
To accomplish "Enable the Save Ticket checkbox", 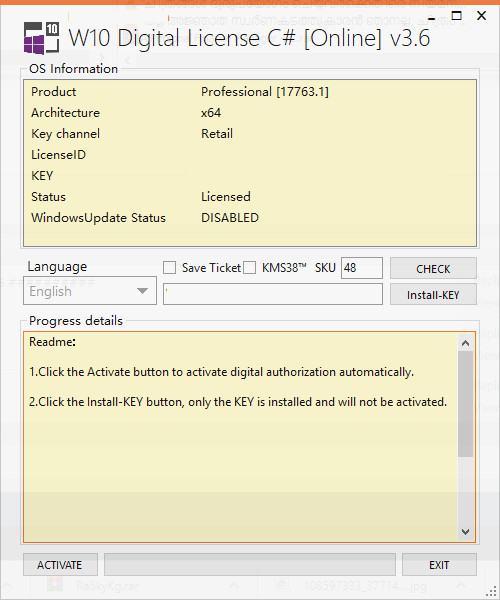I will pyautogui.click(x=169, y=267).
